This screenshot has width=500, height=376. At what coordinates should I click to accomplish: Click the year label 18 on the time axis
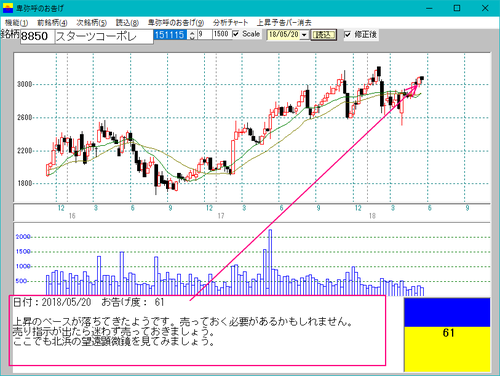click(x=372, y=216)
